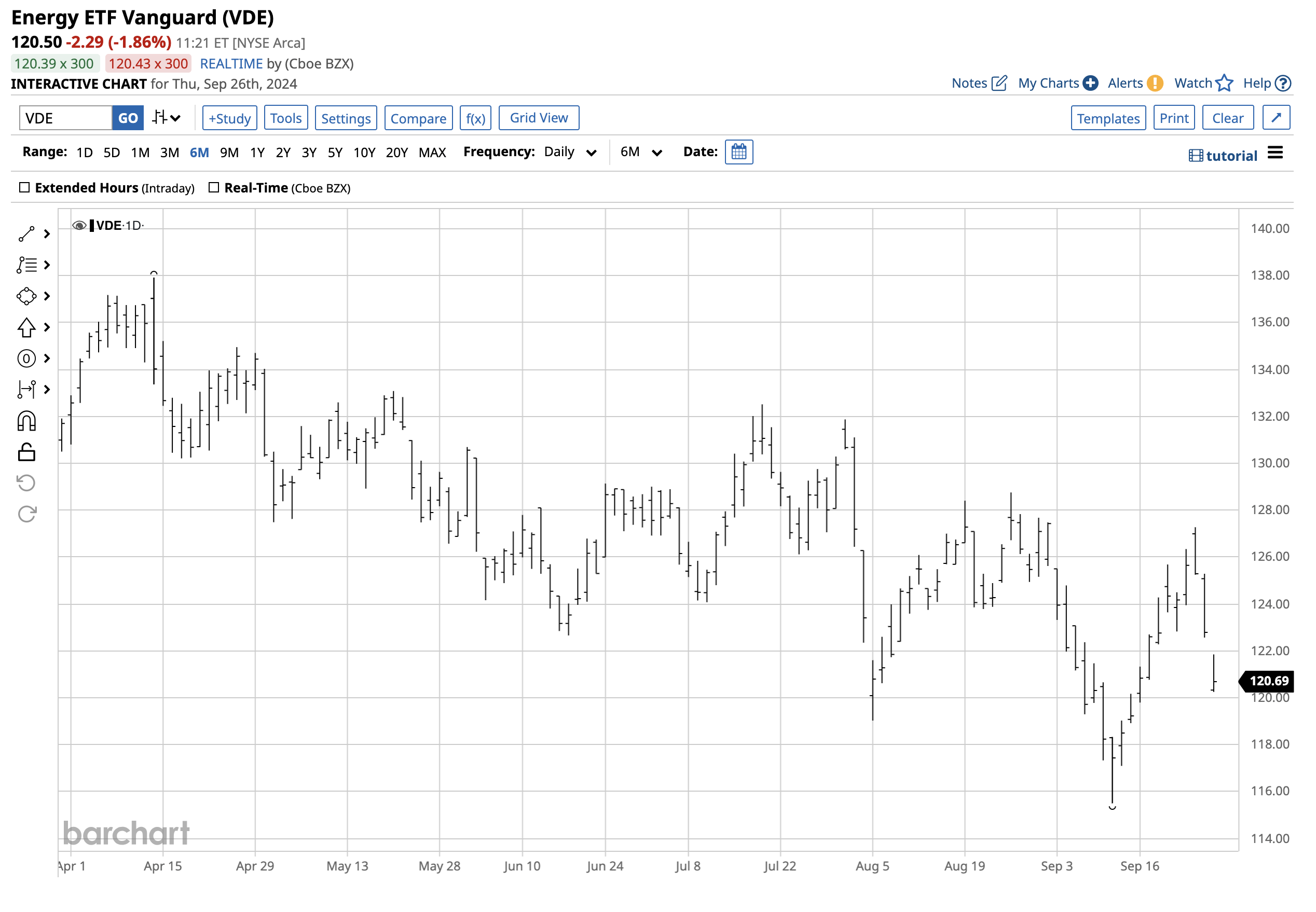Click the Notes edit icon
Viewport: 1316px width, 912px height.
click(999, 83)
